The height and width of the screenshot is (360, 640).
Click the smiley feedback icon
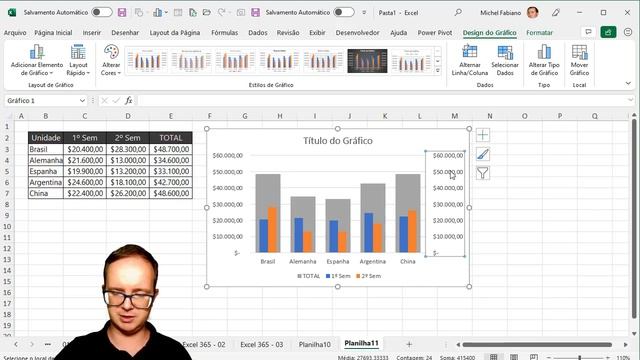[x=628, y=32]
